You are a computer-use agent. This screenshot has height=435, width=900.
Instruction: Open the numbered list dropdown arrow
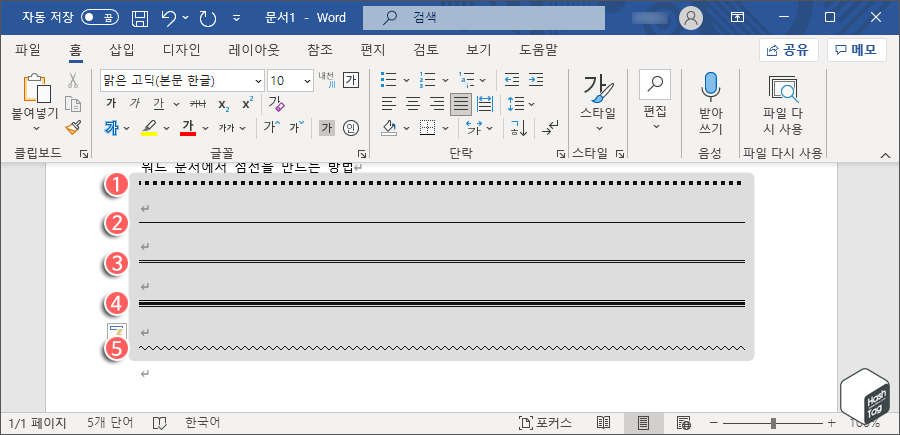445,80
